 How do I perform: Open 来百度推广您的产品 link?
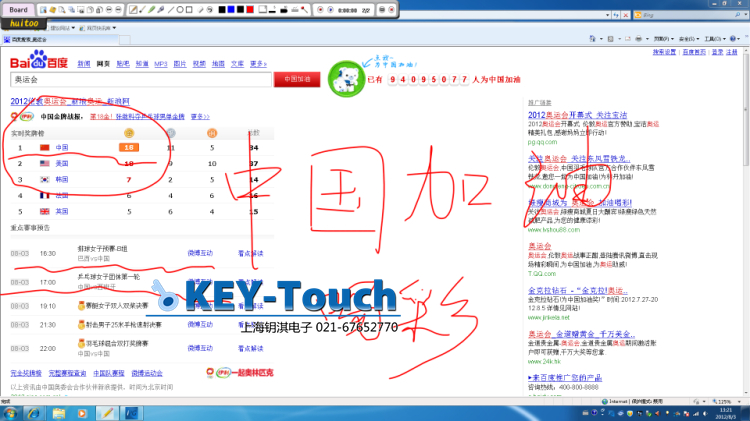pos(565,377)
